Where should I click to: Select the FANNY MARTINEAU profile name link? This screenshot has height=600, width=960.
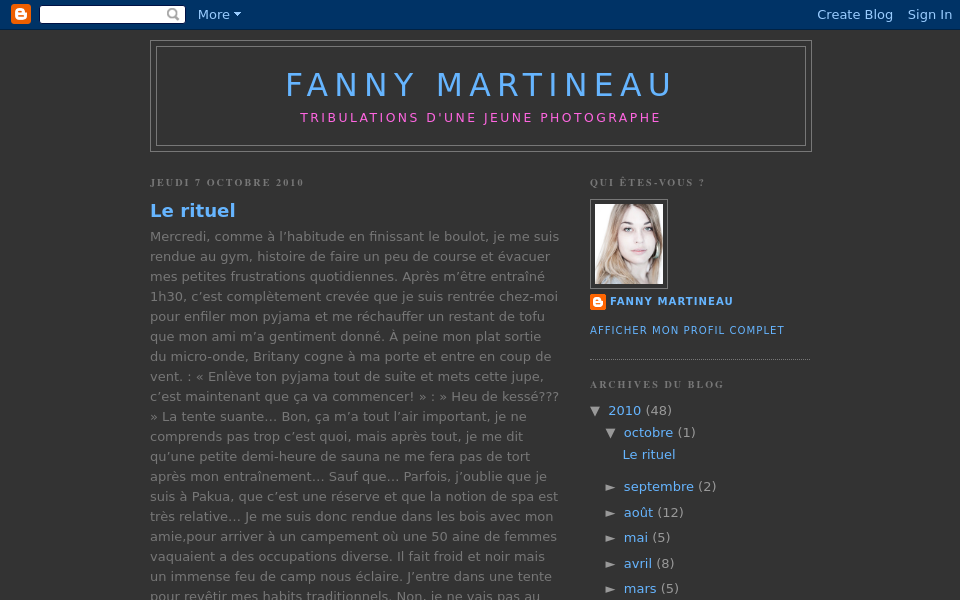[x=671, y=301]
